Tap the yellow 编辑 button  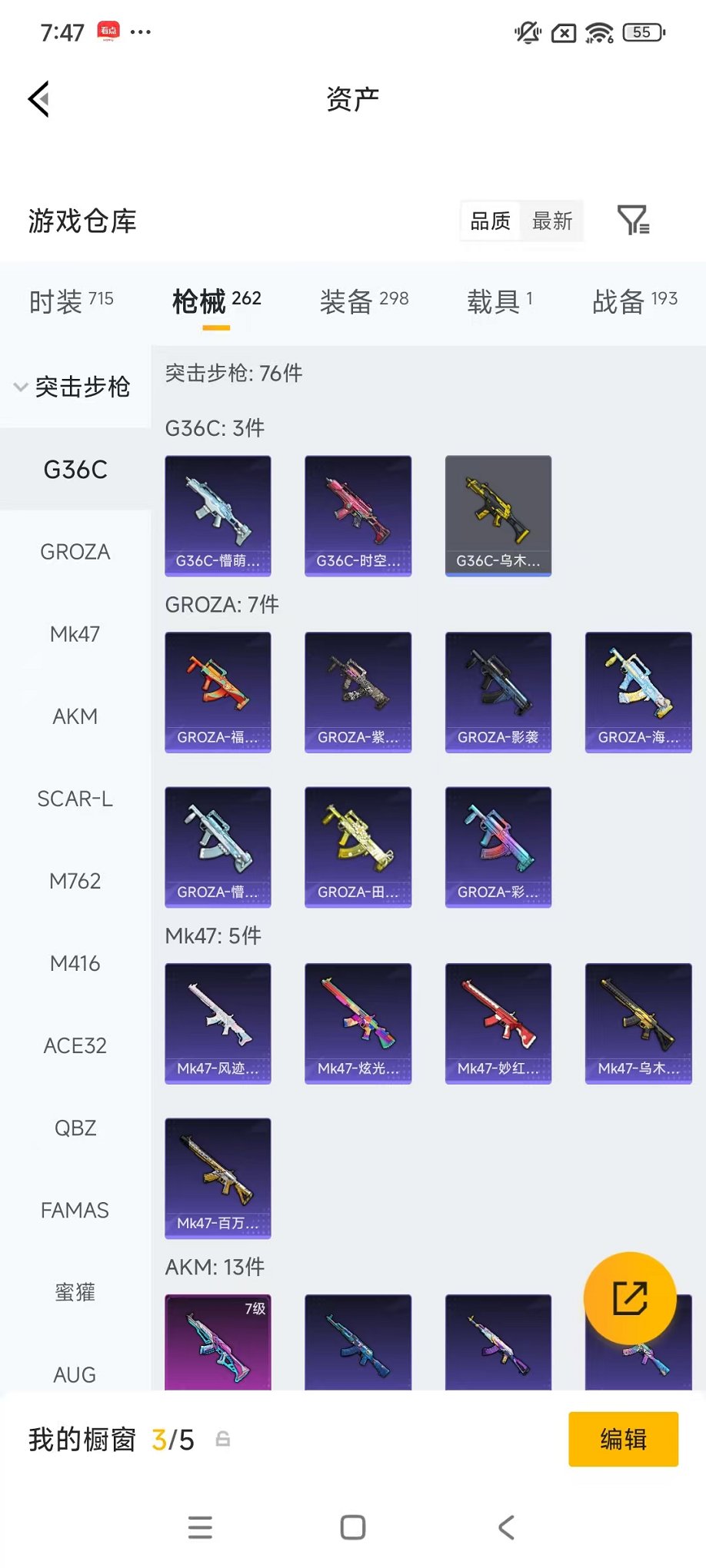(x=624, y=1439)
